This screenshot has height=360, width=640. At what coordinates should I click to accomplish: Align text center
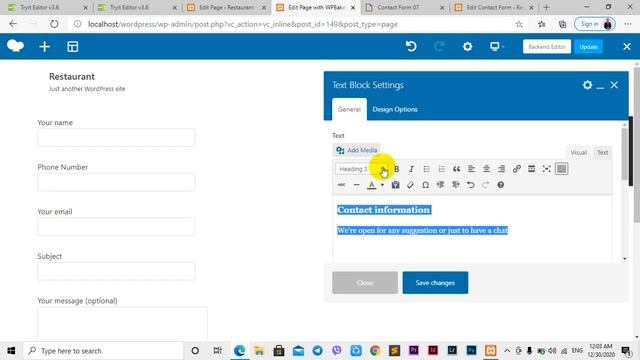[487, 169]
